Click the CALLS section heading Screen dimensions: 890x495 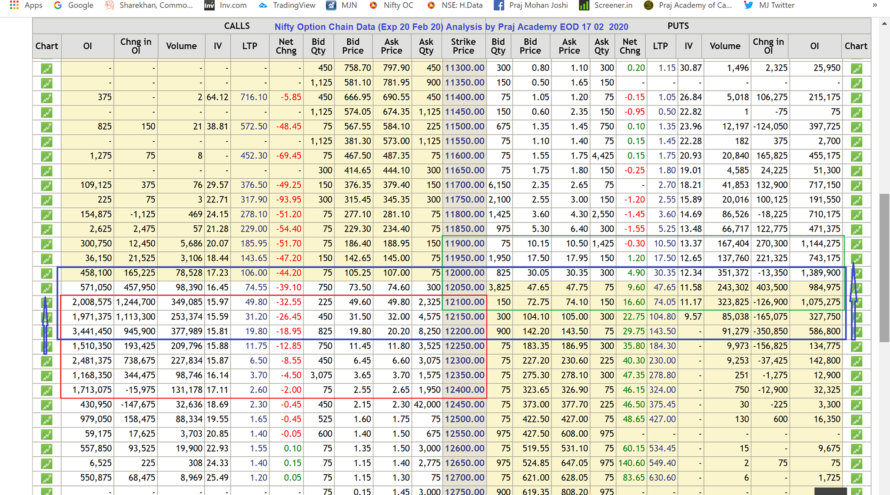(237, 26)
